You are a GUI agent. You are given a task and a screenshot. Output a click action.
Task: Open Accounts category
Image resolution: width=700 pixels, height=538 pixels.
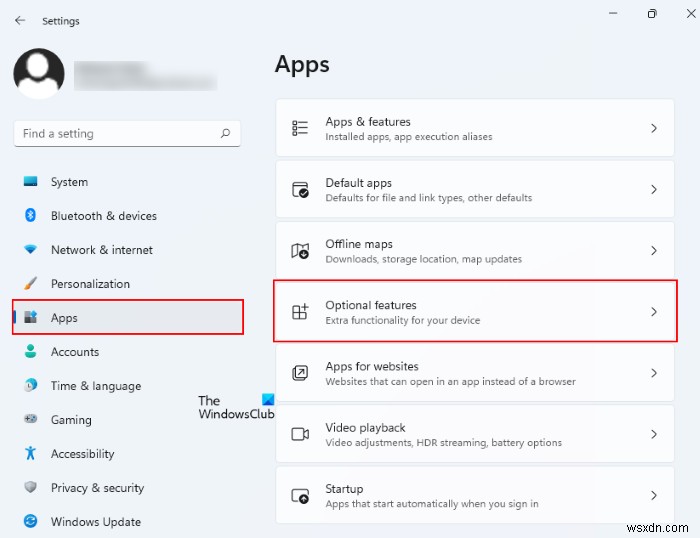[128, 352]
